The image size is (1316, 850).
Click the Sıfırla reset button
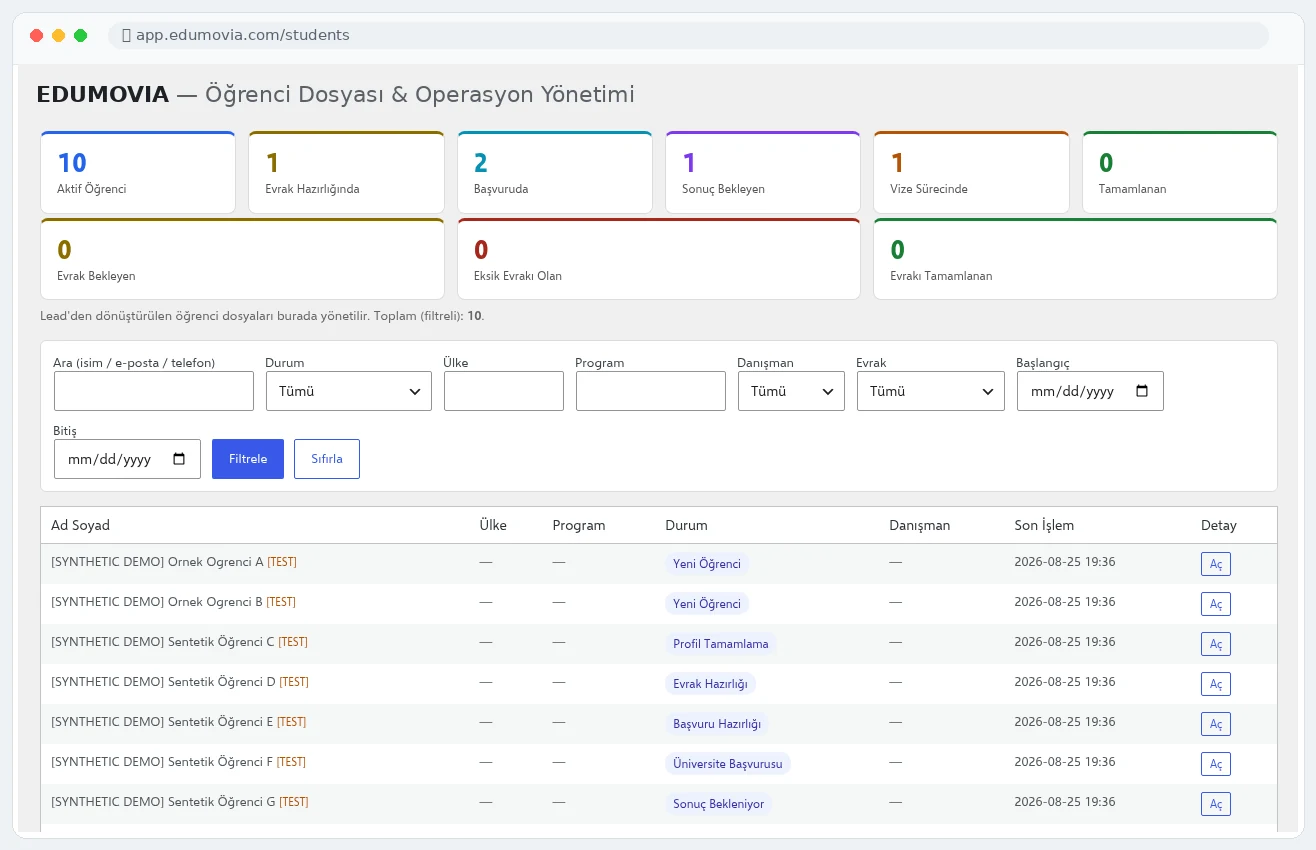pos(327,459)
